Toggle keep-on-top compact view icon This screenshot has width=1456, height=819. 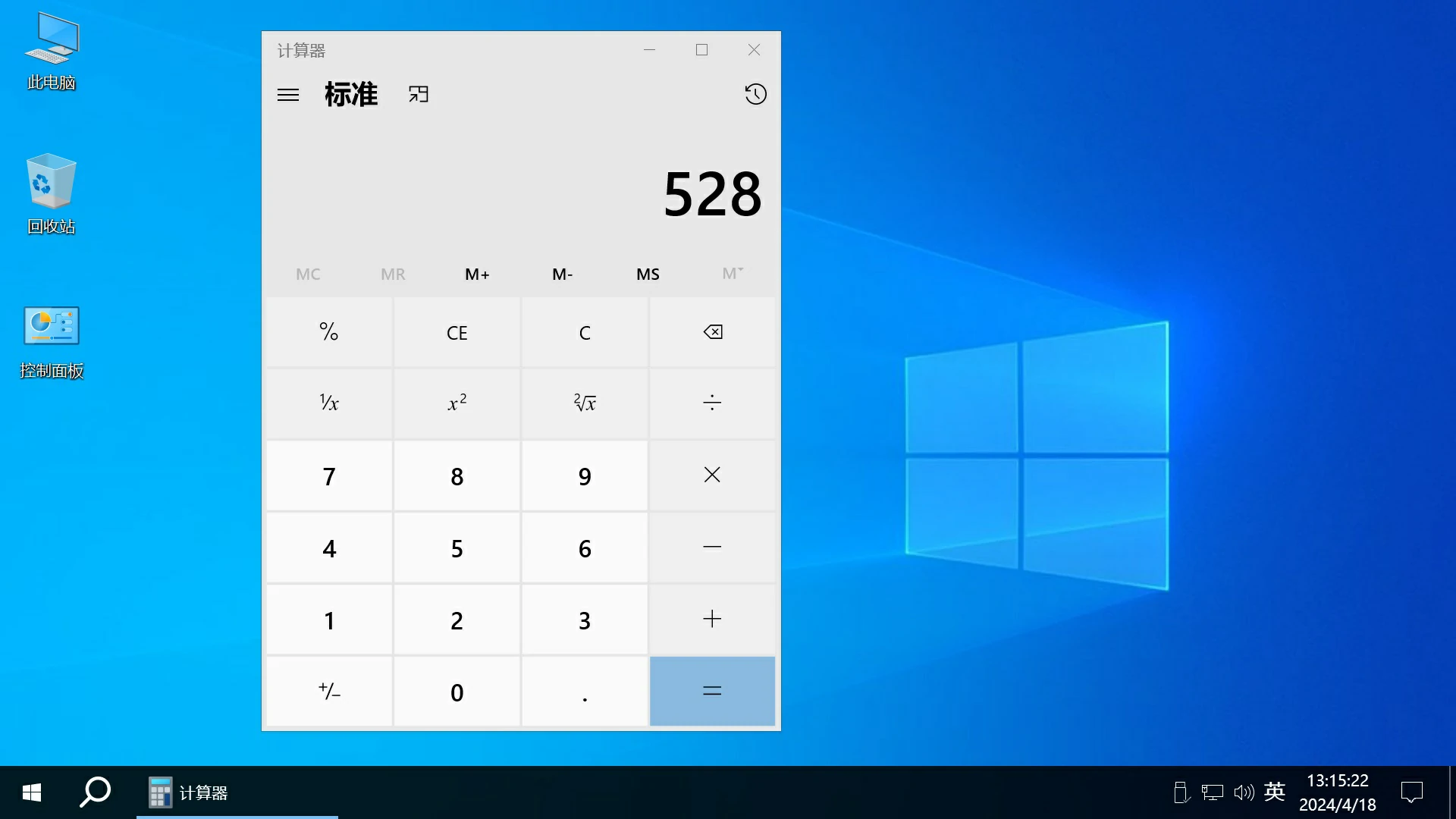pos(419,94)
